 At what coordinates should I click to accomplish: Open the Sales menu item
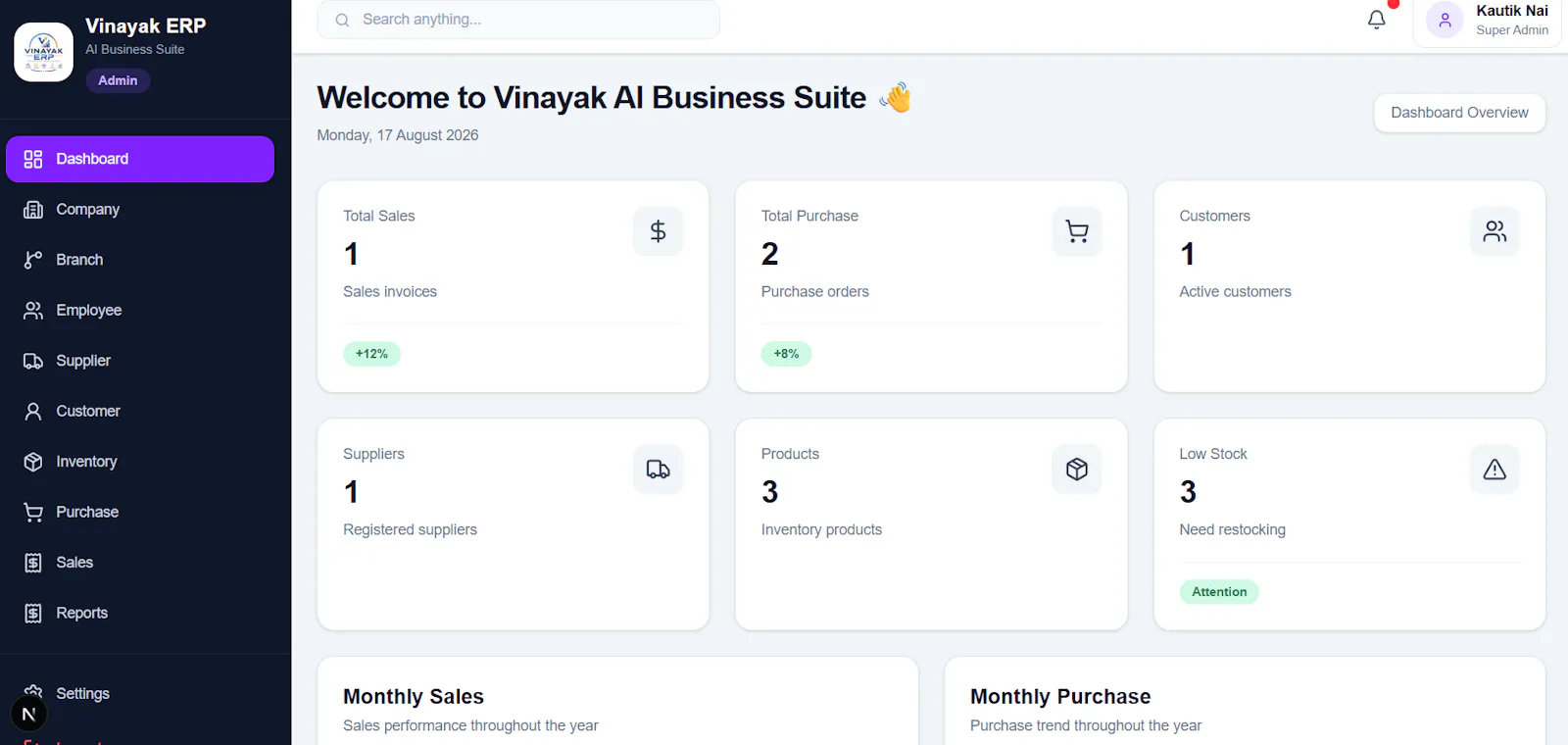(x=140, y=563)
